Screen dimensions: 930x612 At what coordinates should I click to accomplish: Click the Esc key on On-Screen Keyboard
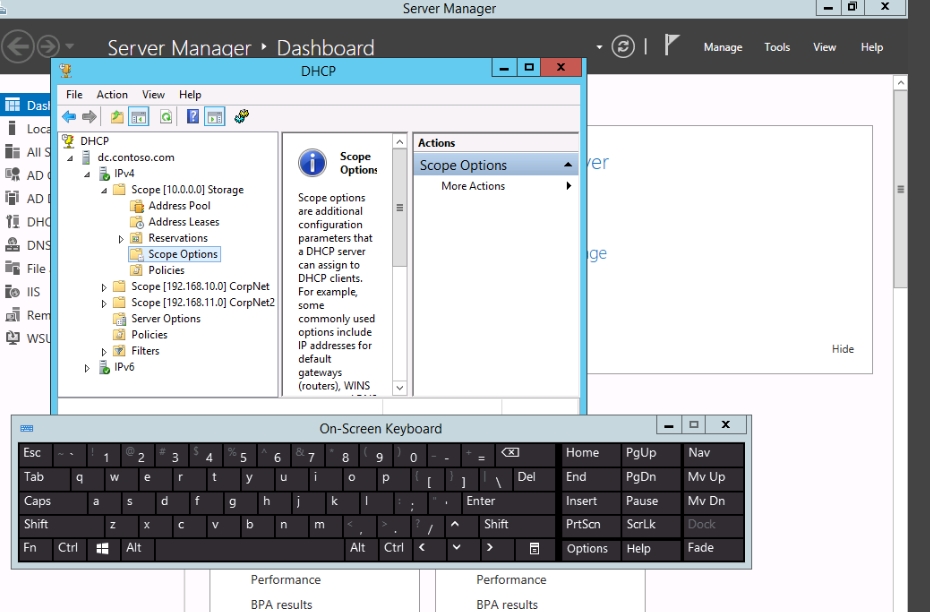[x=35, y=454]
